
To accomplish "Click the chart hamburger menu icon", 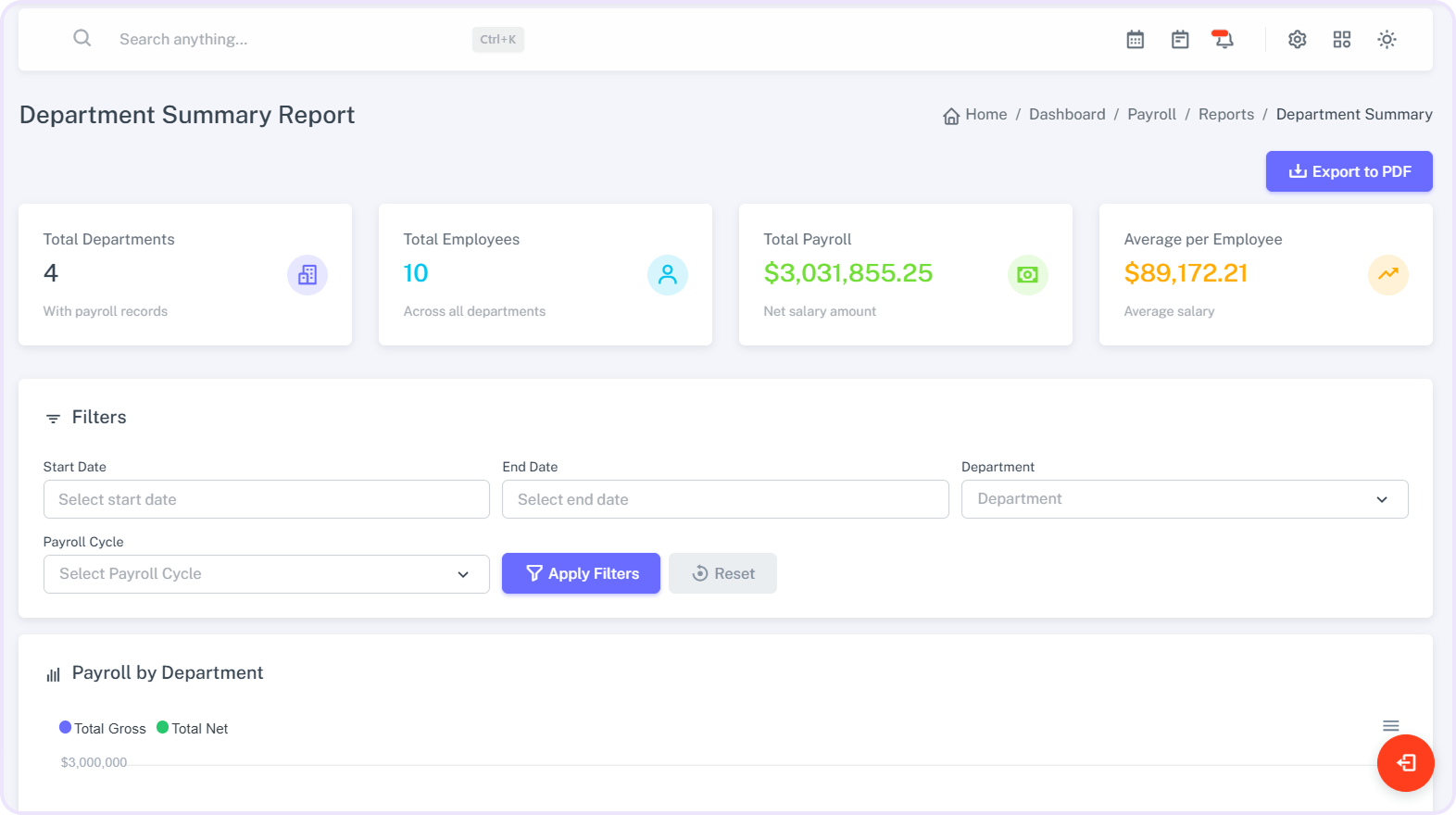I will (x=1390, y=726).
